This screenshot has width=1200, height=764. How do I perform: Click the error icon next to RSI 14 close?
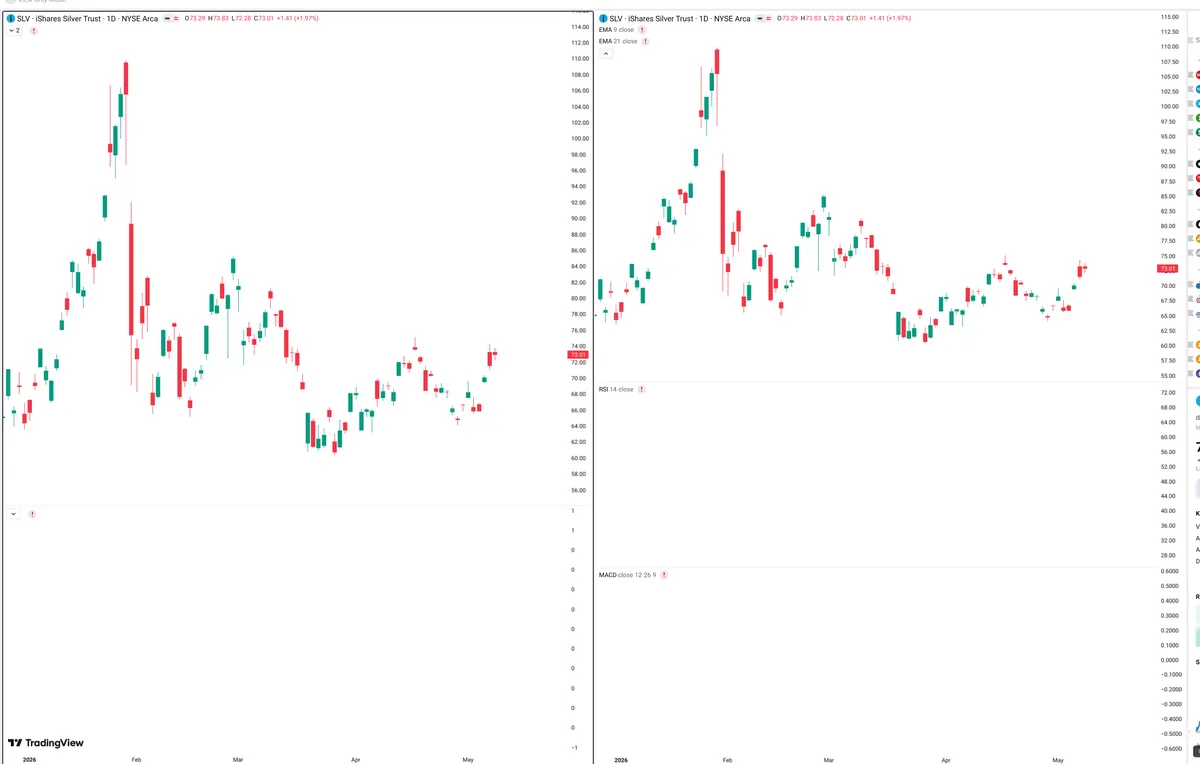click(x=642, y=389)
